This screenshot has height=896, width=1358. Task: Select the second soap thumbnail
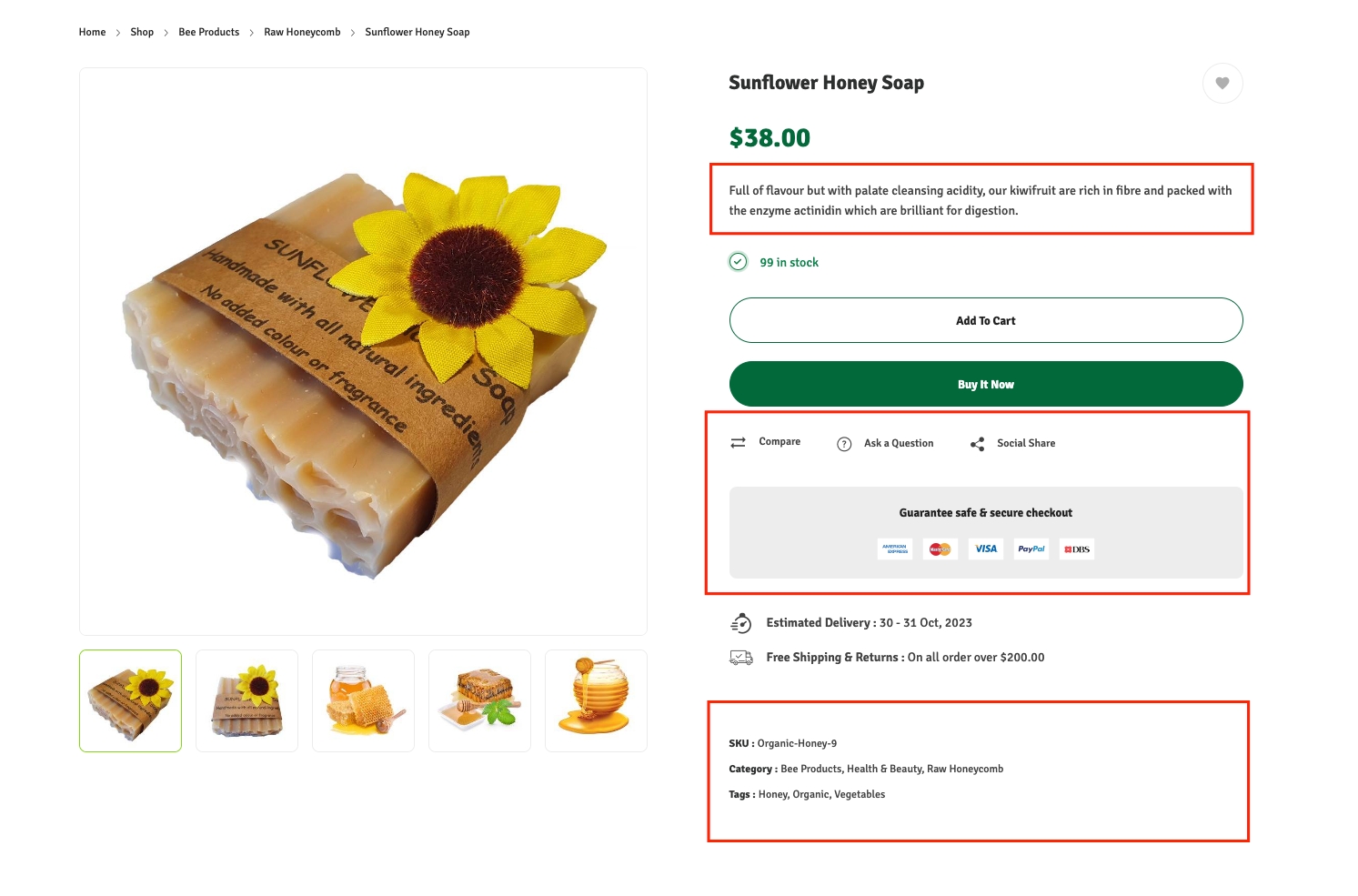click(246, 701)
